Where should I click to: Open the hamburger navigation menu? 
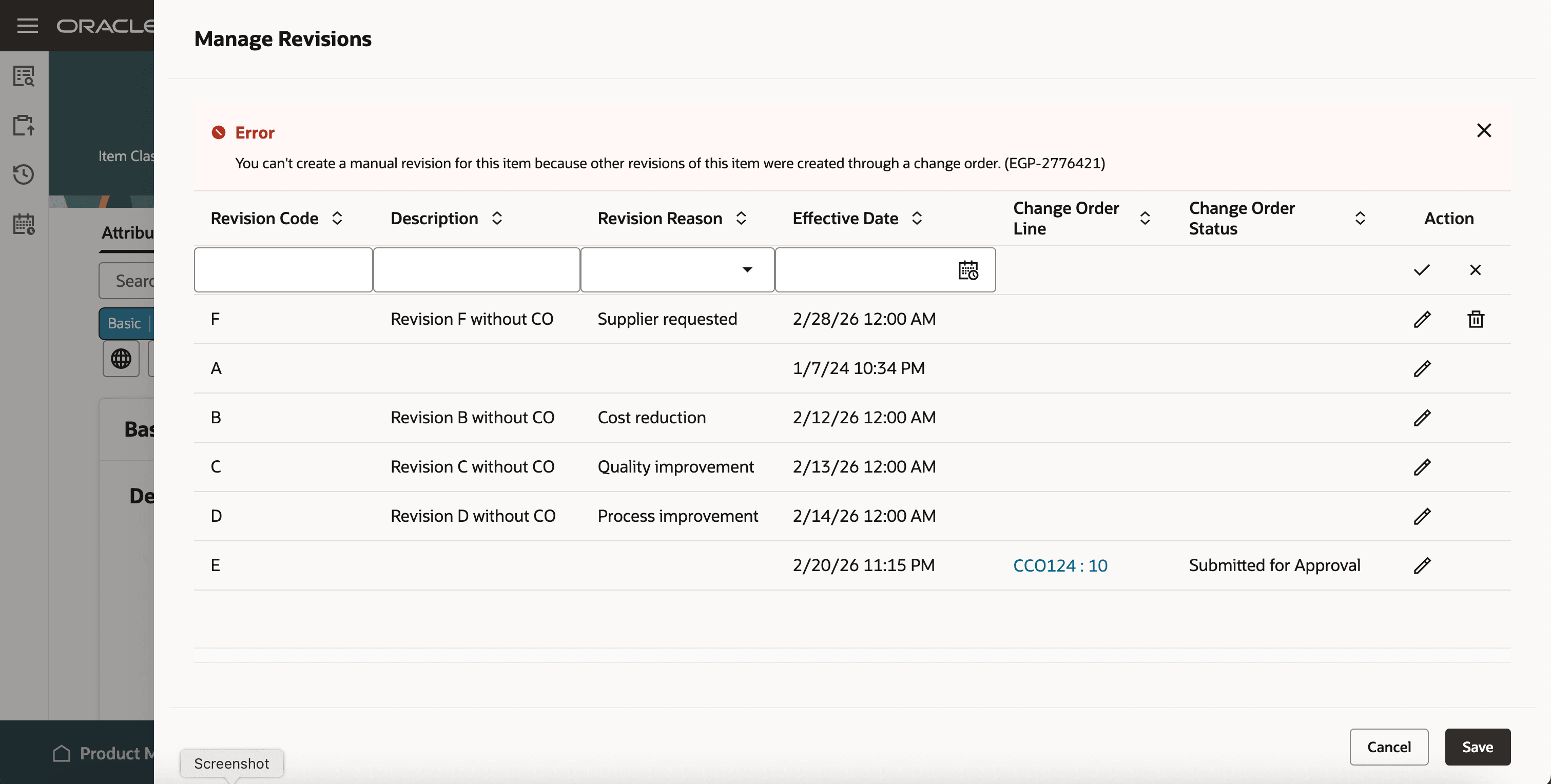(x=28, y=25)
